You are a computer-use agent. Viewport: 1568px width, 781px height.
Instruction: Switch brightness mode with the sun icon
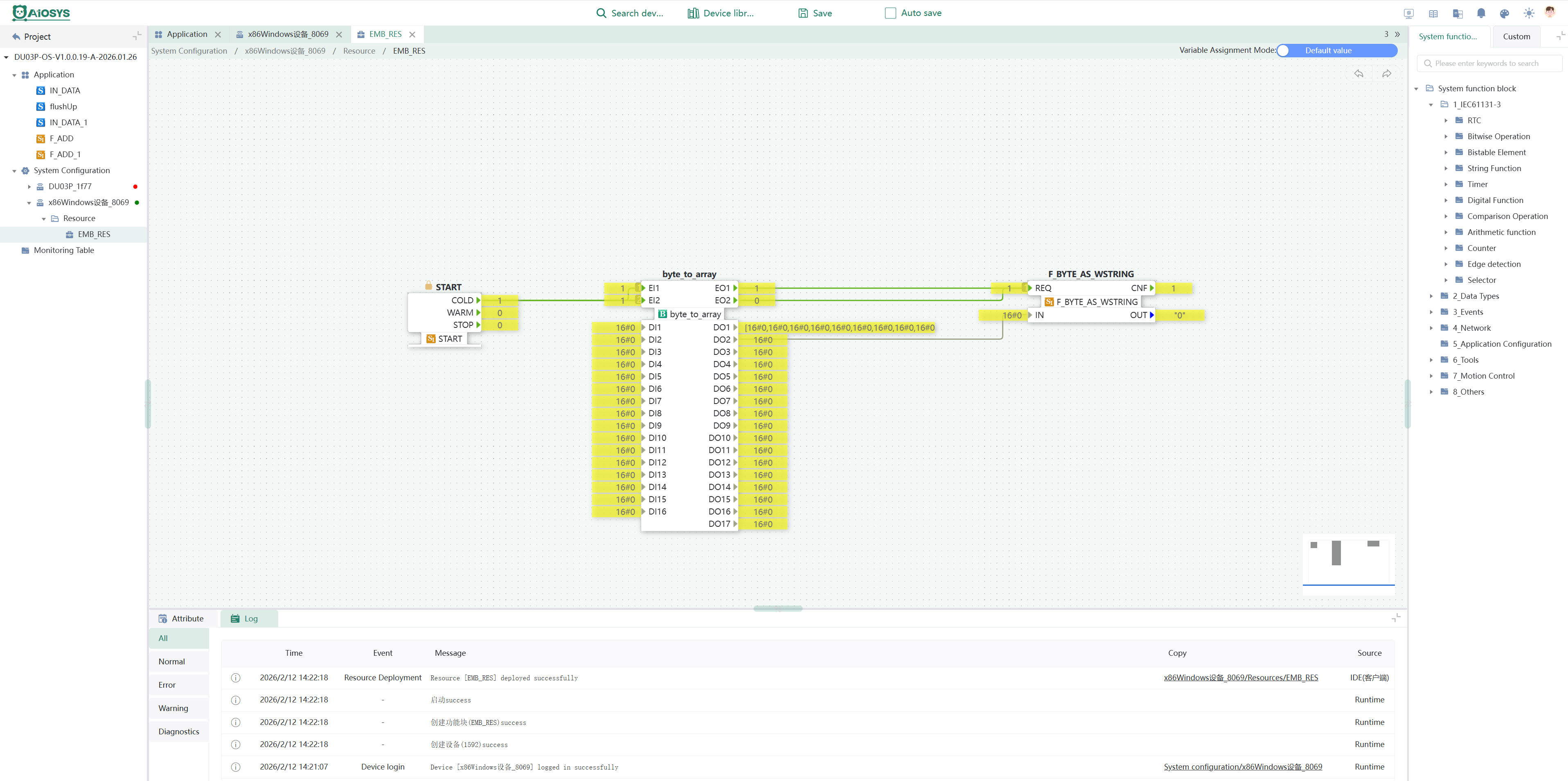[1528, 14]
